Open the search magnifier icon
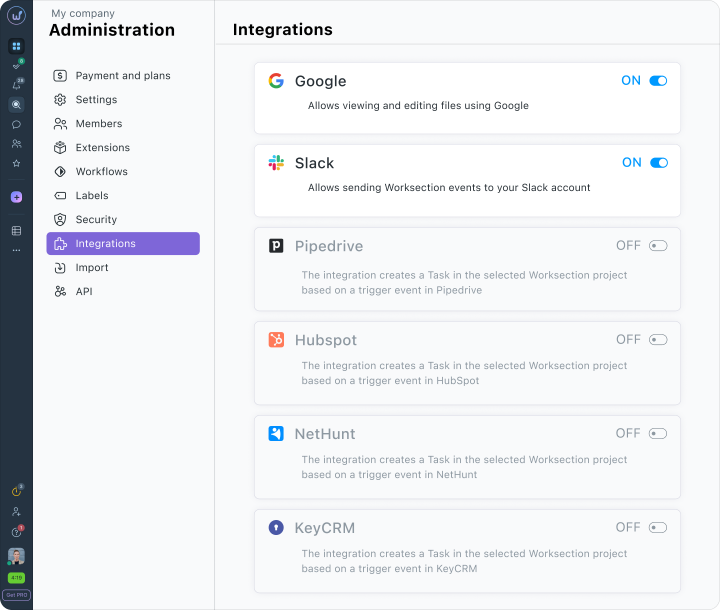Image resolution: width=720 pixels, height=610 pixels. 17,105
